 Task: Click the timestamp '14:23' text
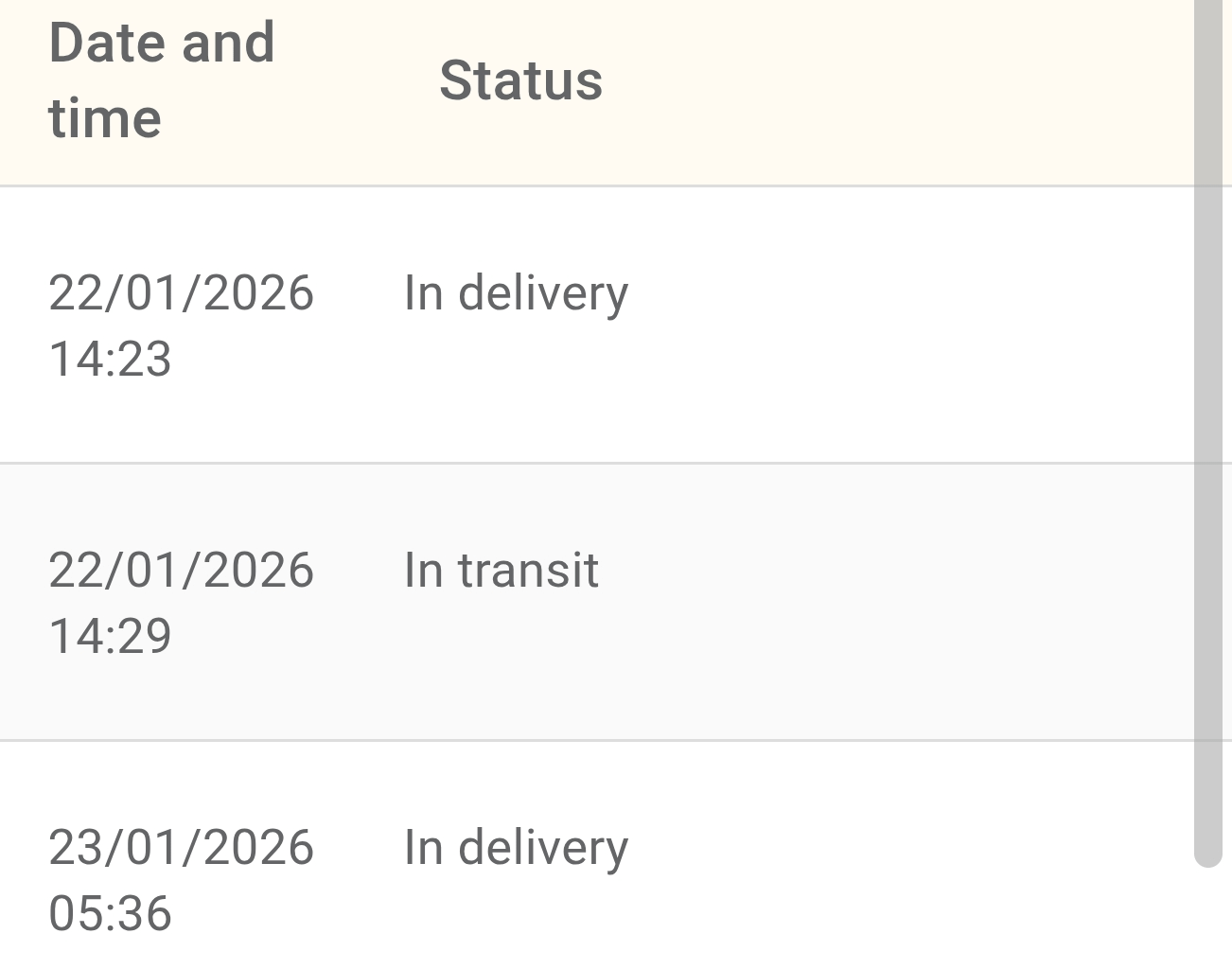(x=109, y=360)
